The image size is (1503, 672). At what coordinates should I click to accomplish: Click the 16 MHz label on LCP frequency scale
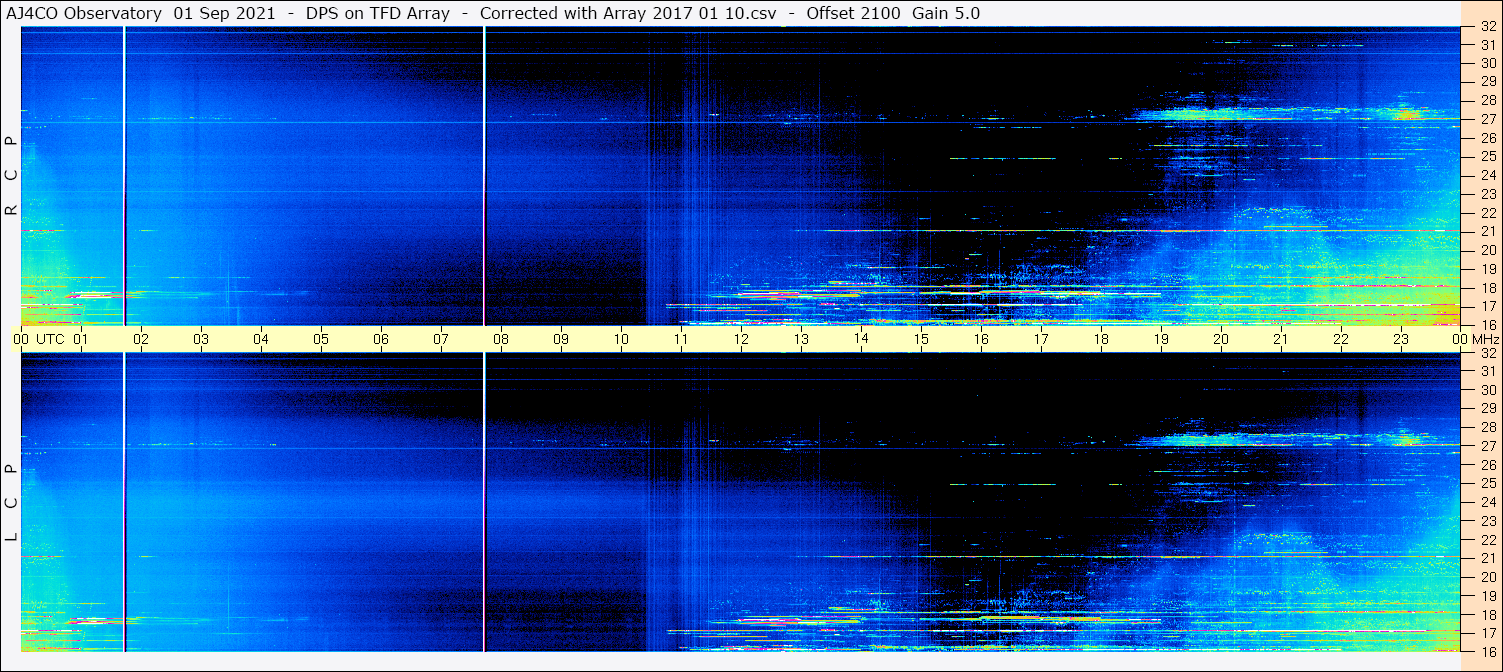coord(1487,650)
